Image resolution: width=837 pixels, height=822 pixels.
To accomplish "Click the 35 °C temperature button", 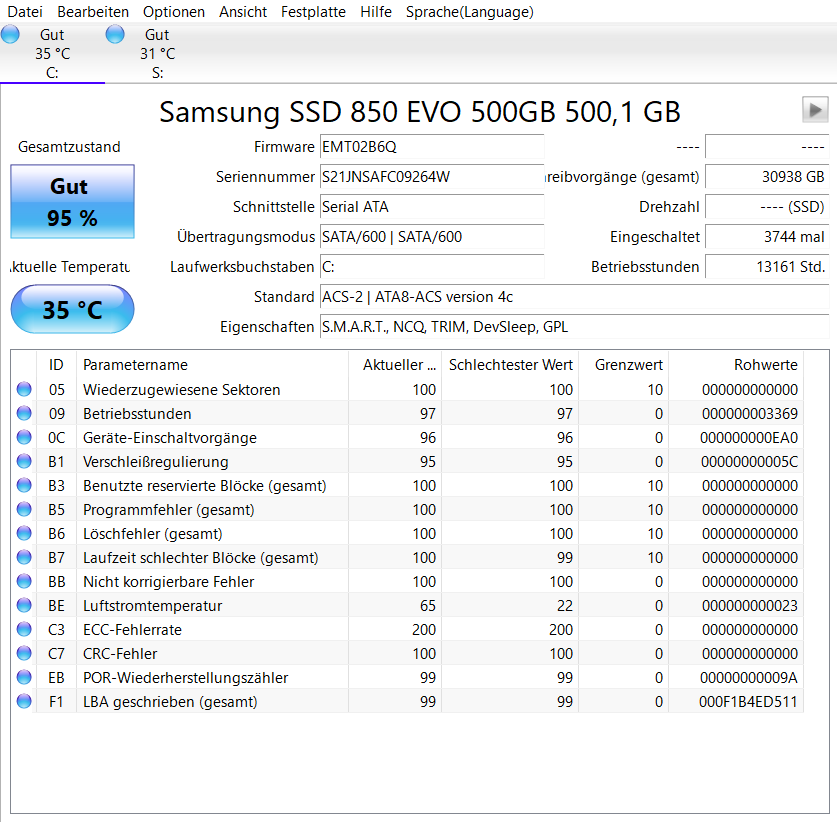I will 73,310.
